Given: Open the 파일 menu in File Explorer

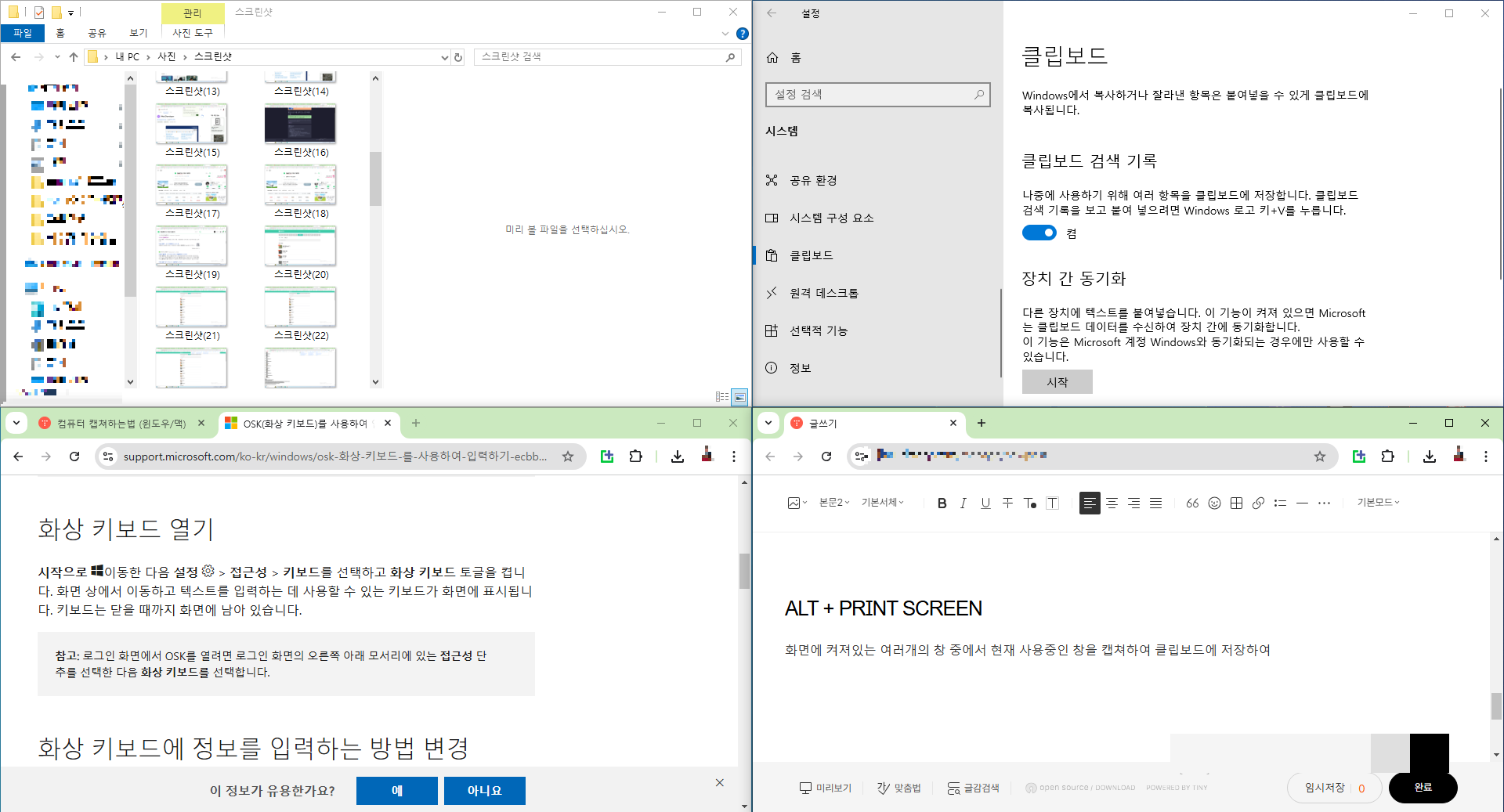Looking at the screenshot, I should click(23, 33).
